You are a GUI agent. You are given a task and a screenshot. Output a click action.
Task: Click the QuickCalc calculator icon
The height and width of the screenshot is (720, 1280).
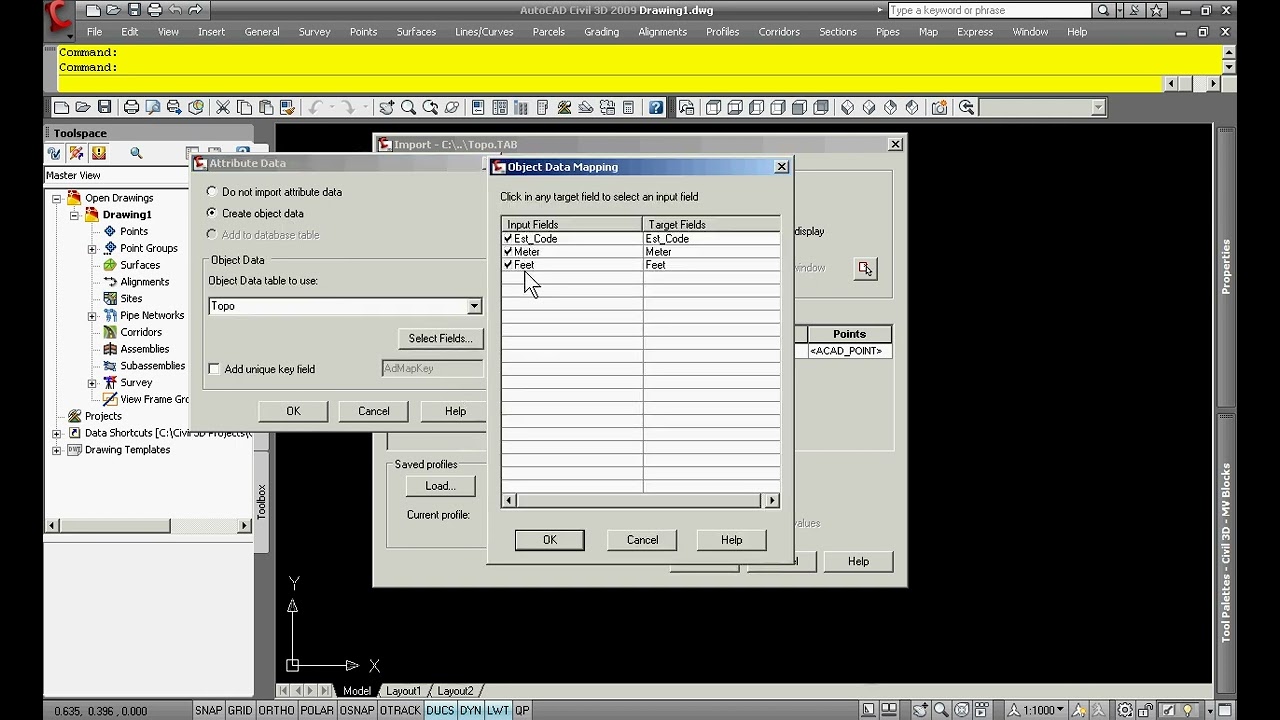[x=628, y=107]
